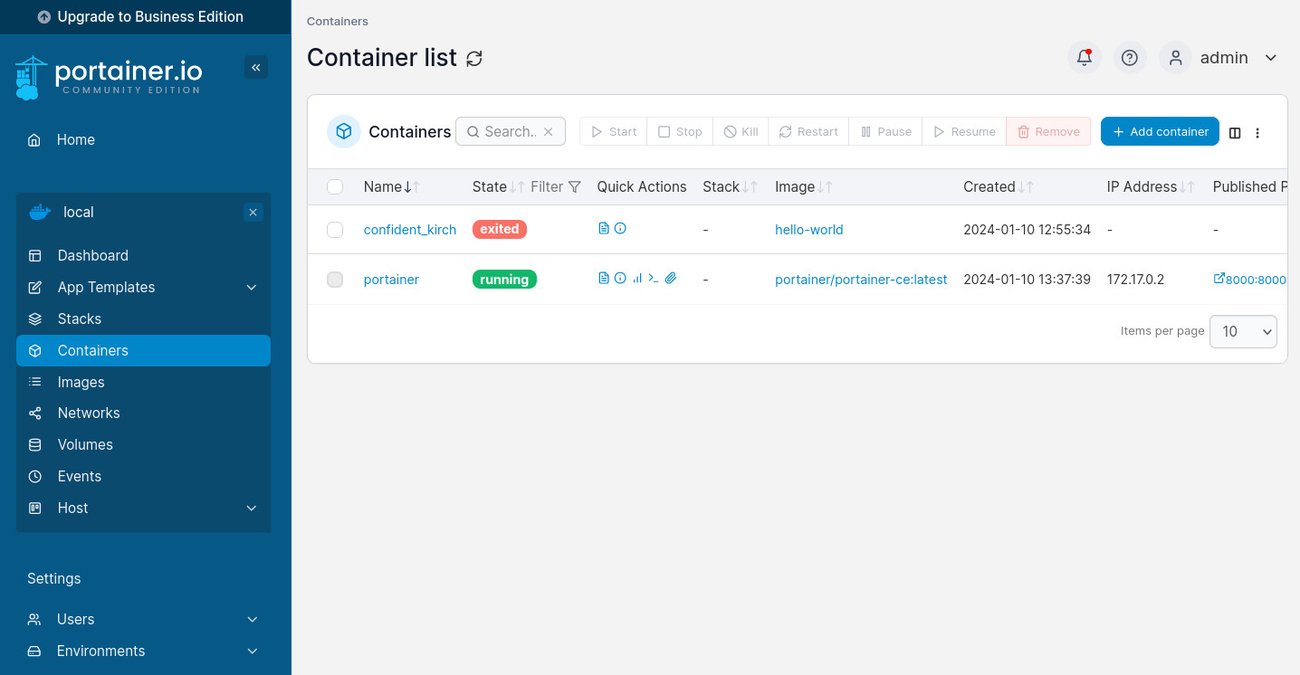Collapse the App Templates section
1300x675 pixels.
click(251, 287)
